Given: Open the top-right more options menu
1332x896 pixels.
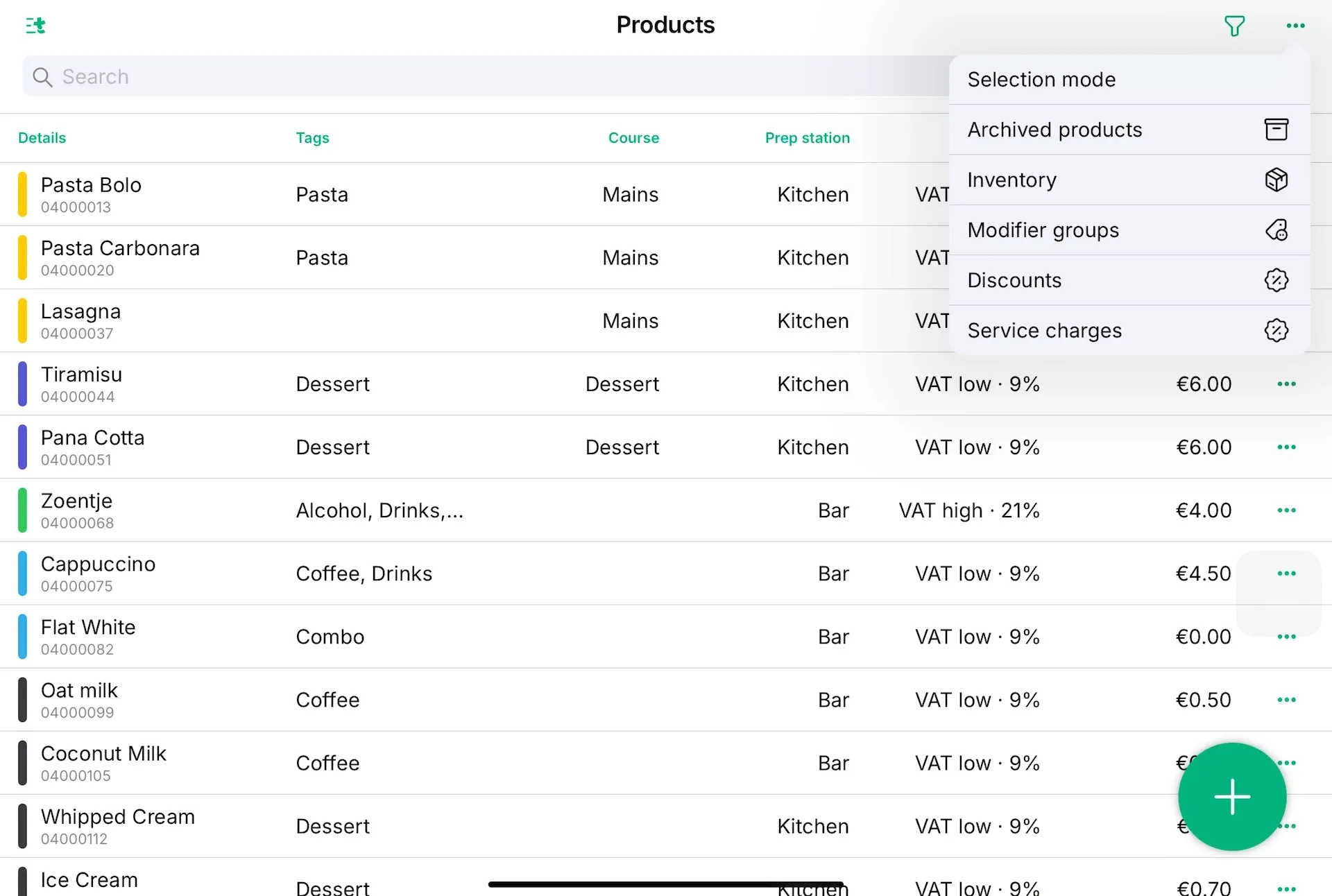Looking at the screenshot, I should [1295, 26].
